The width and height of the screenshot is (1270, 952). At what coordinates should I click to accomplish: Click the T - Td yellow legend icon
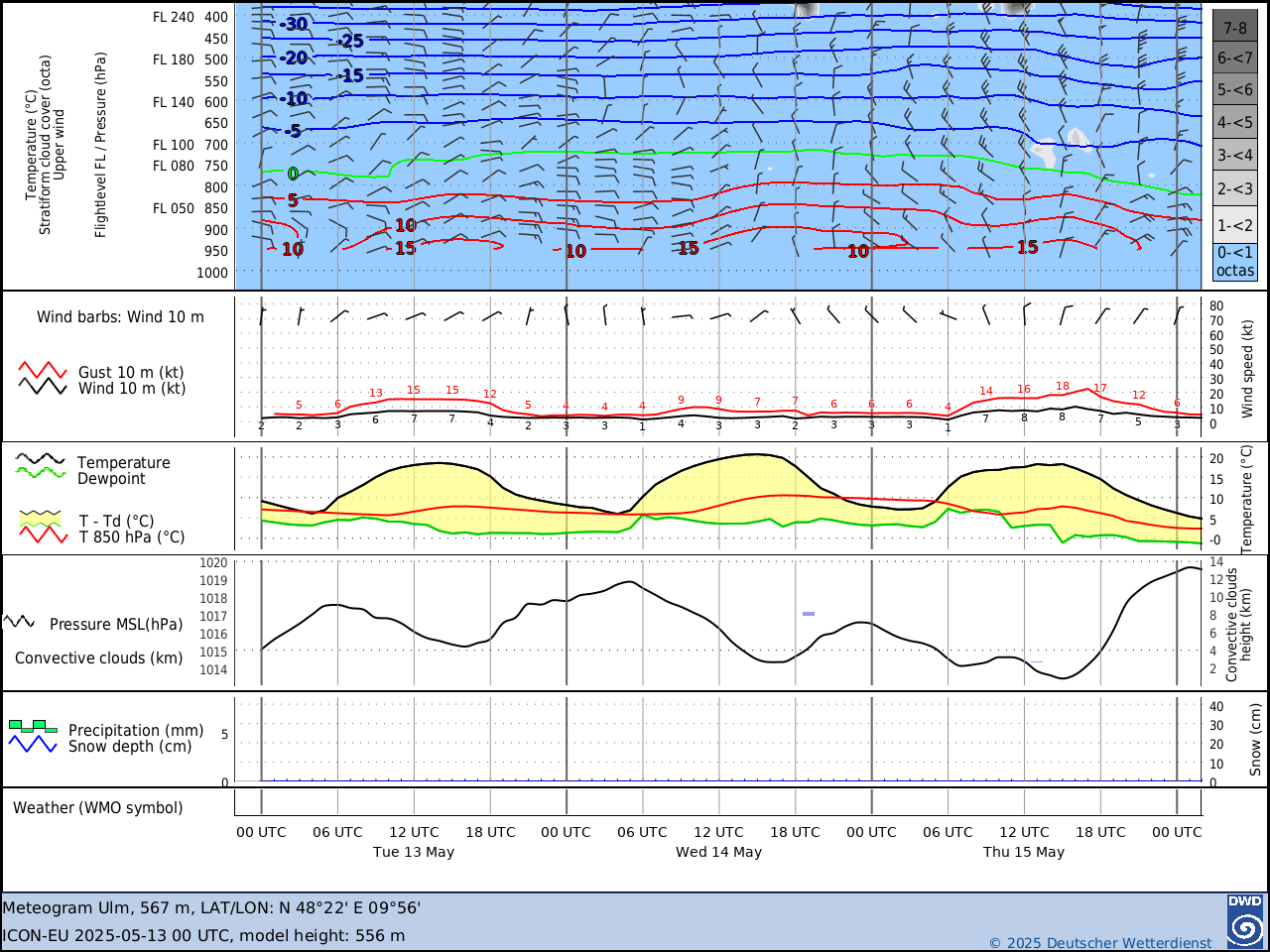click(41, 518)
